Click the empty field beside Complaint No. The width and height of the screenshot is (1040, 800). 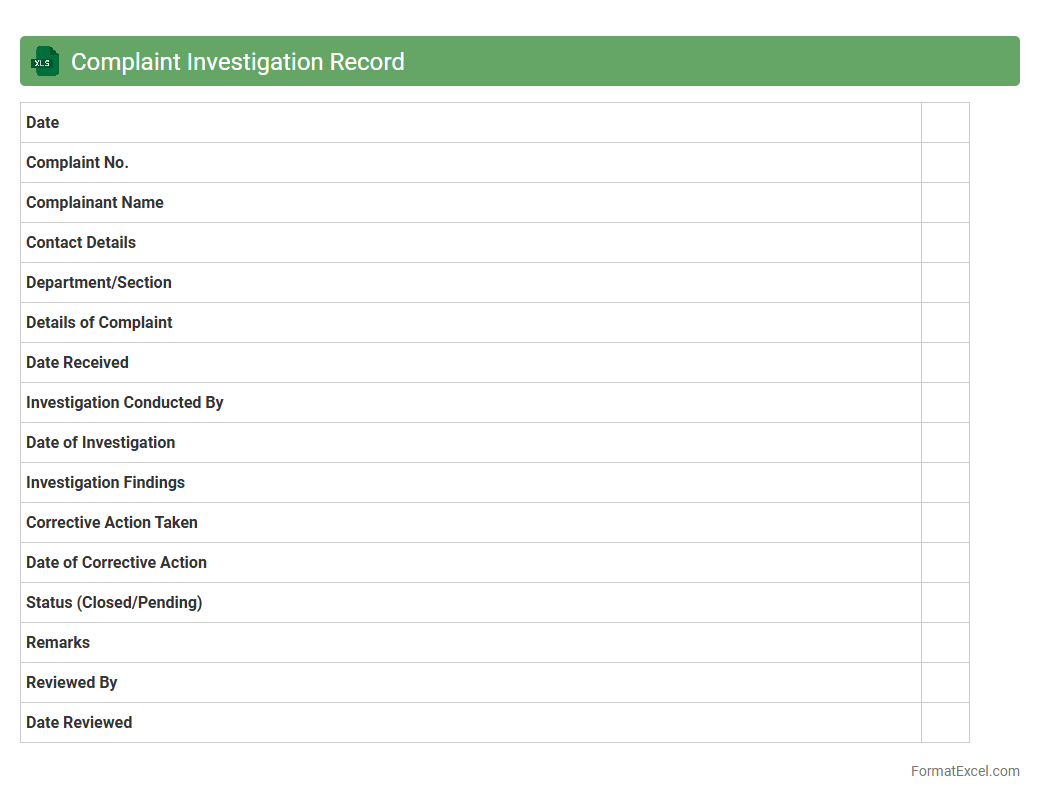(945, 162)
